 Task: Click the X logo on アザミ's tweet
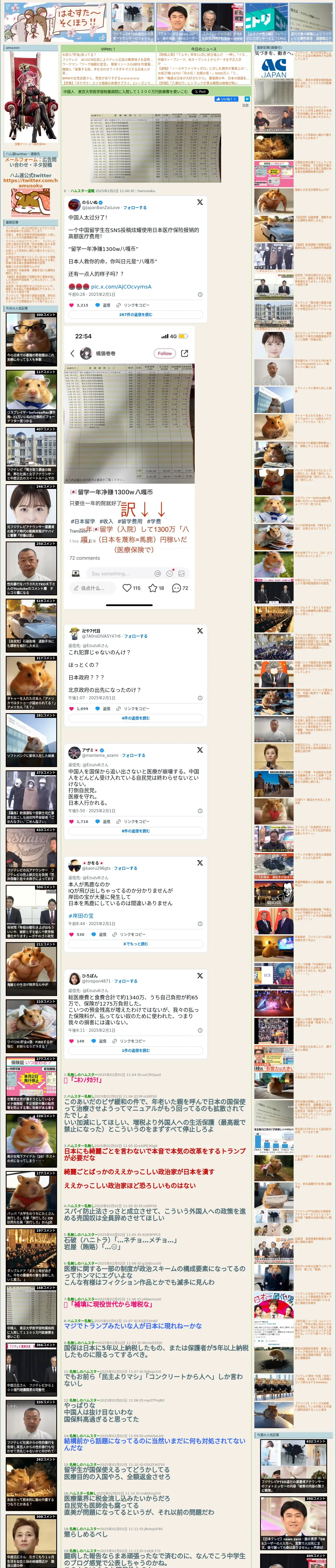[x=199, y=750]
